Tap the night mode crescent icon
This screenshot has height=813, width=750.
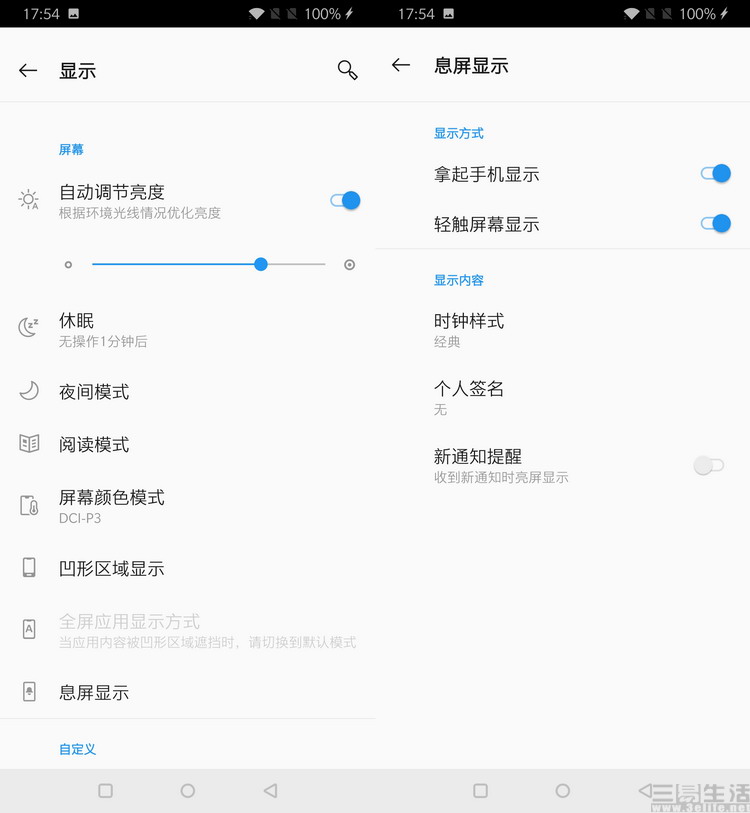click(x=29, y=391)
